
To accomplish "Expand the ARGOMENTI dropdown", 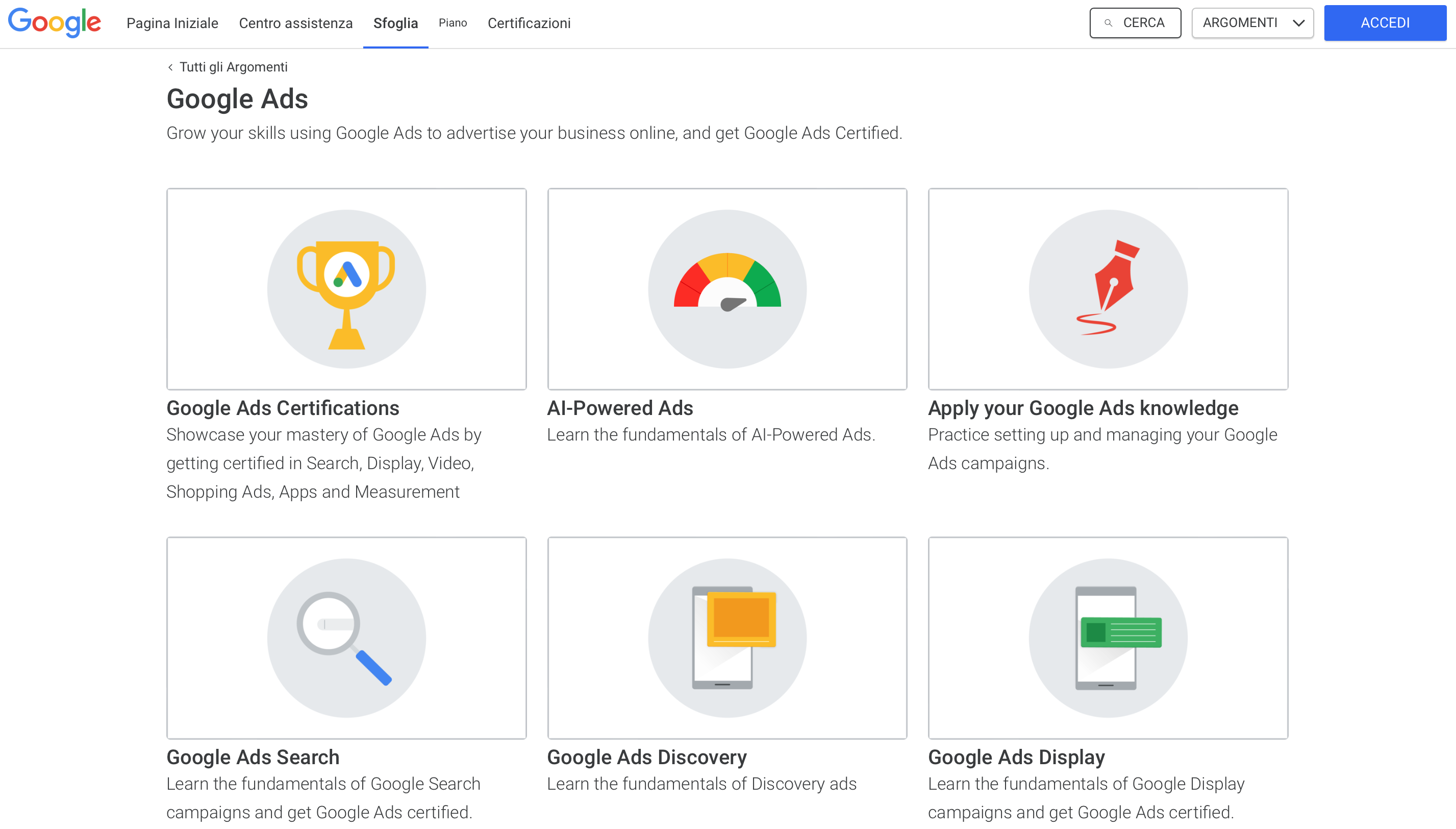I will pyautogui.click(x=1252, y=23).
